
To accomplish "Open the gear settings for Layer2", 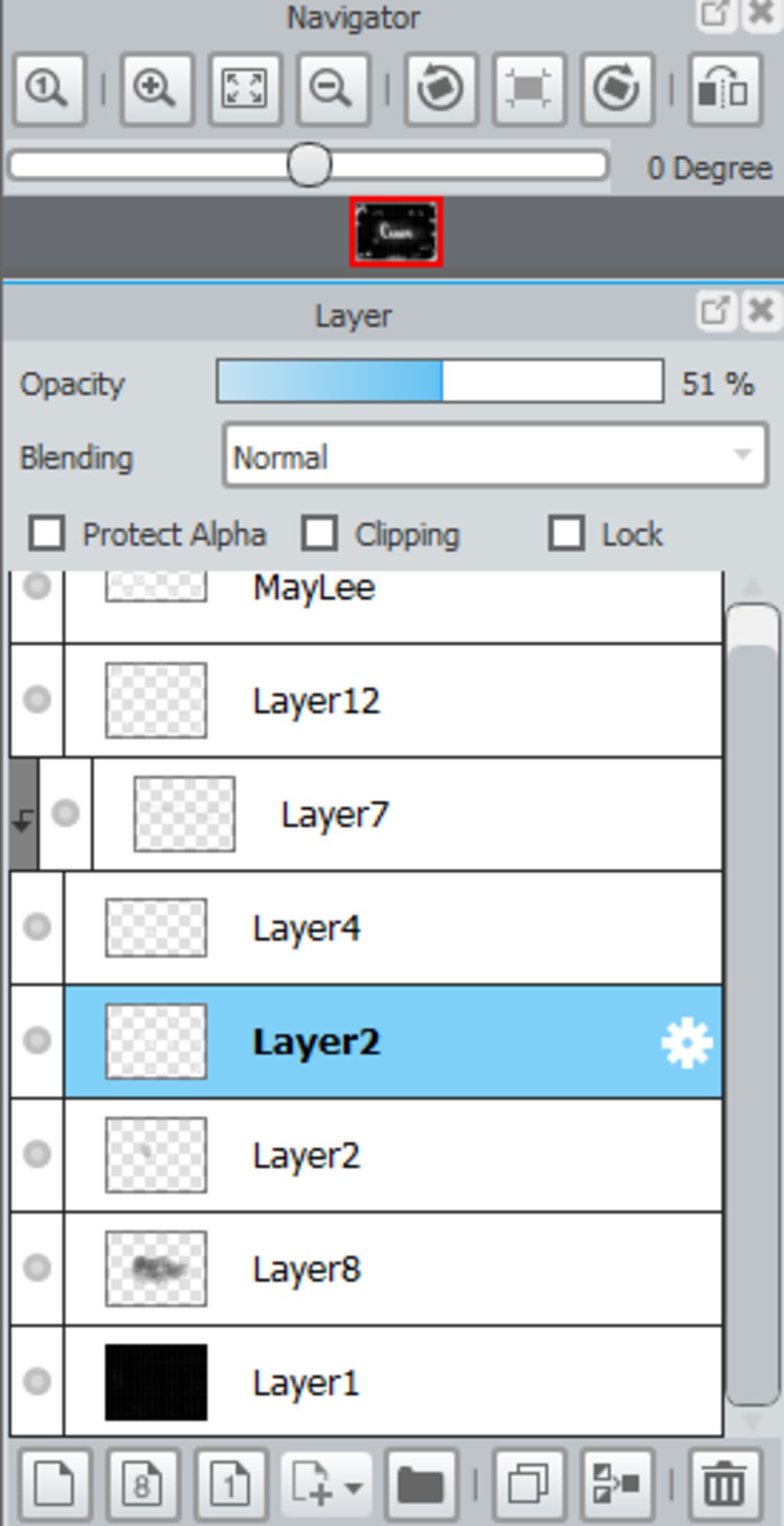I will (687, 1043).
